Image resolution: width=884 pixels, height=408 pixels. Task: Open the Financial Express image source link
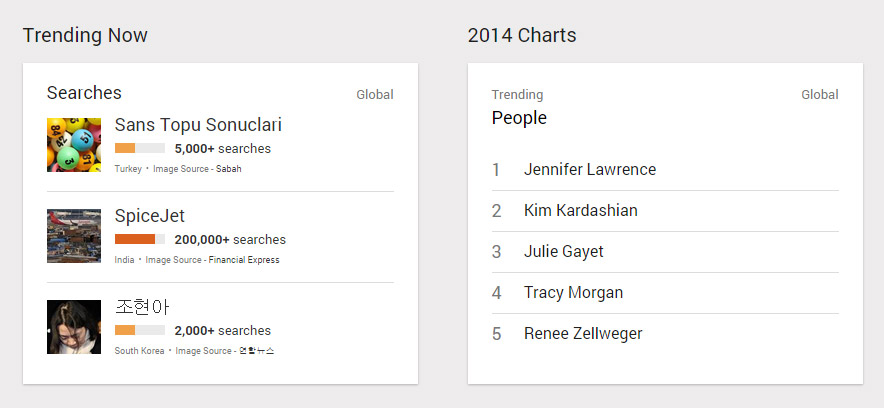coord(244,260)
